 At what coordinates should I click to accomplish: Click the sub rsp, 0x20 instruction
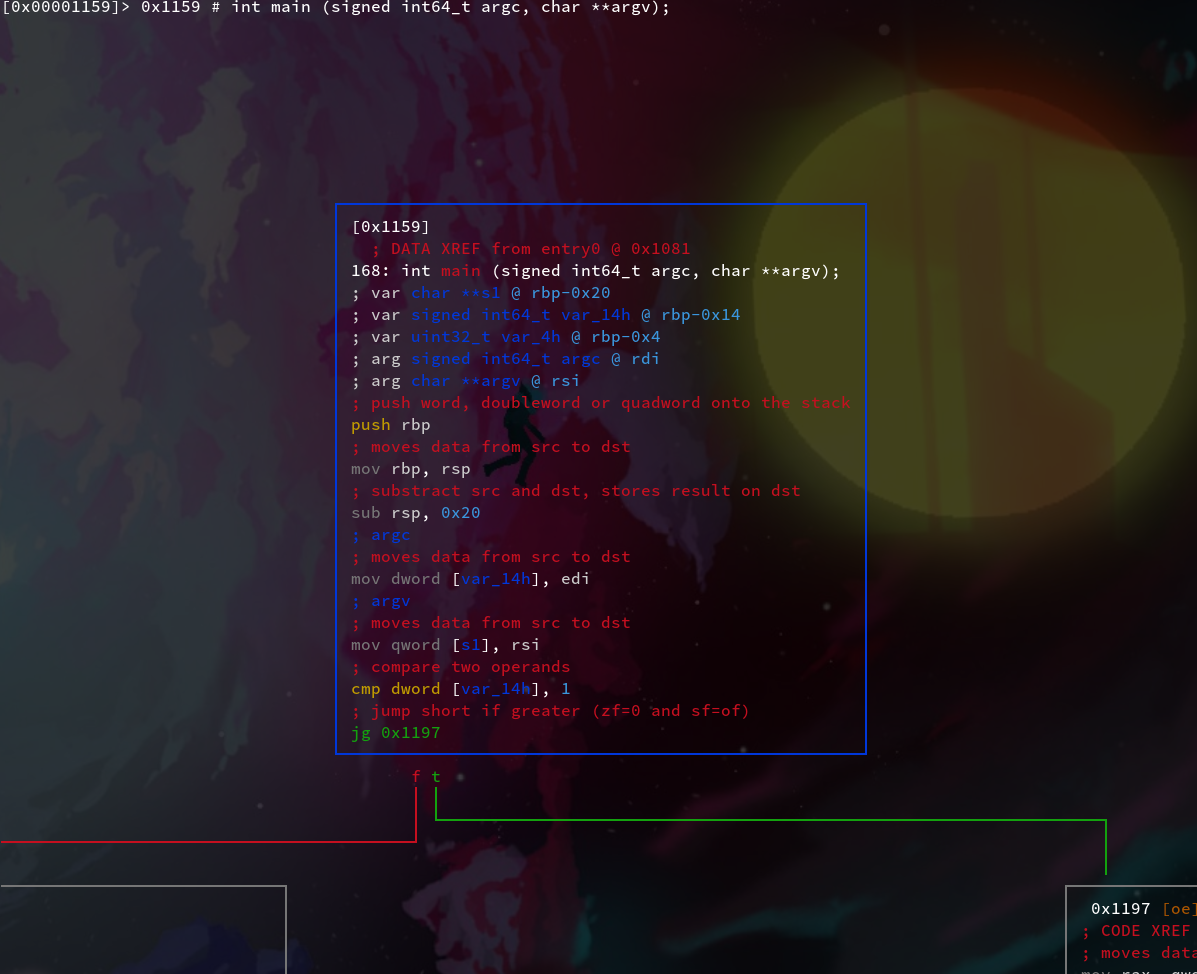(415, 513)
